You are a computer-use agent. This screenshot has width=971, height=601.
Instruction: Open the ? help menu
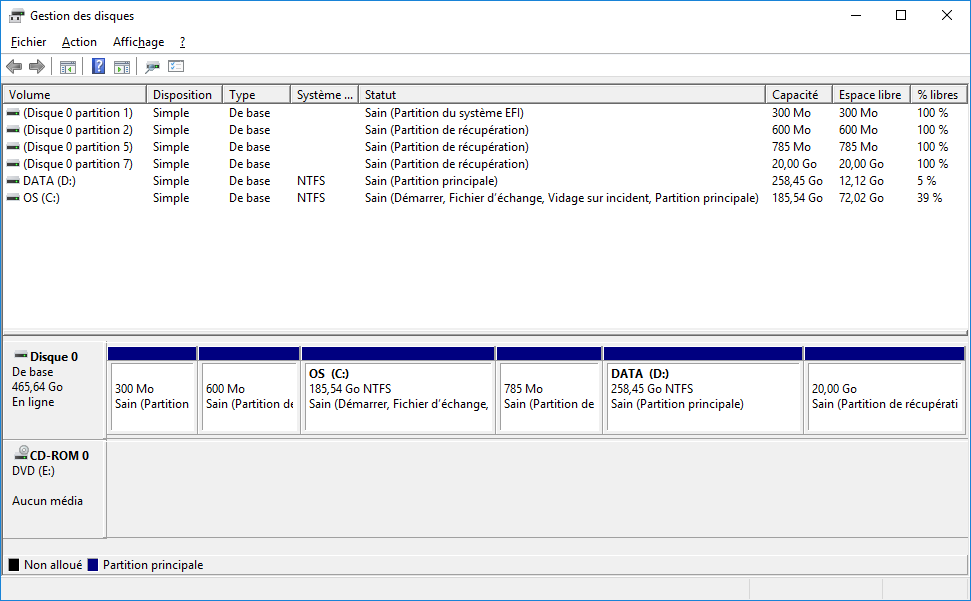click(x=183, y=42)
